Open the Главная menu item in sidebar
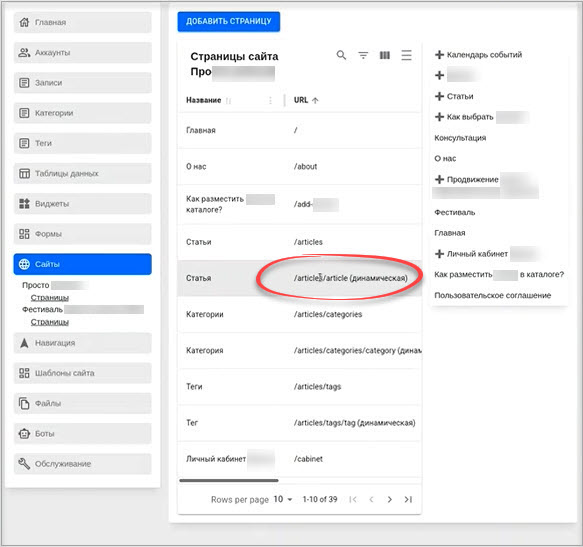This screenshot has height=547, width=583. 83,22
